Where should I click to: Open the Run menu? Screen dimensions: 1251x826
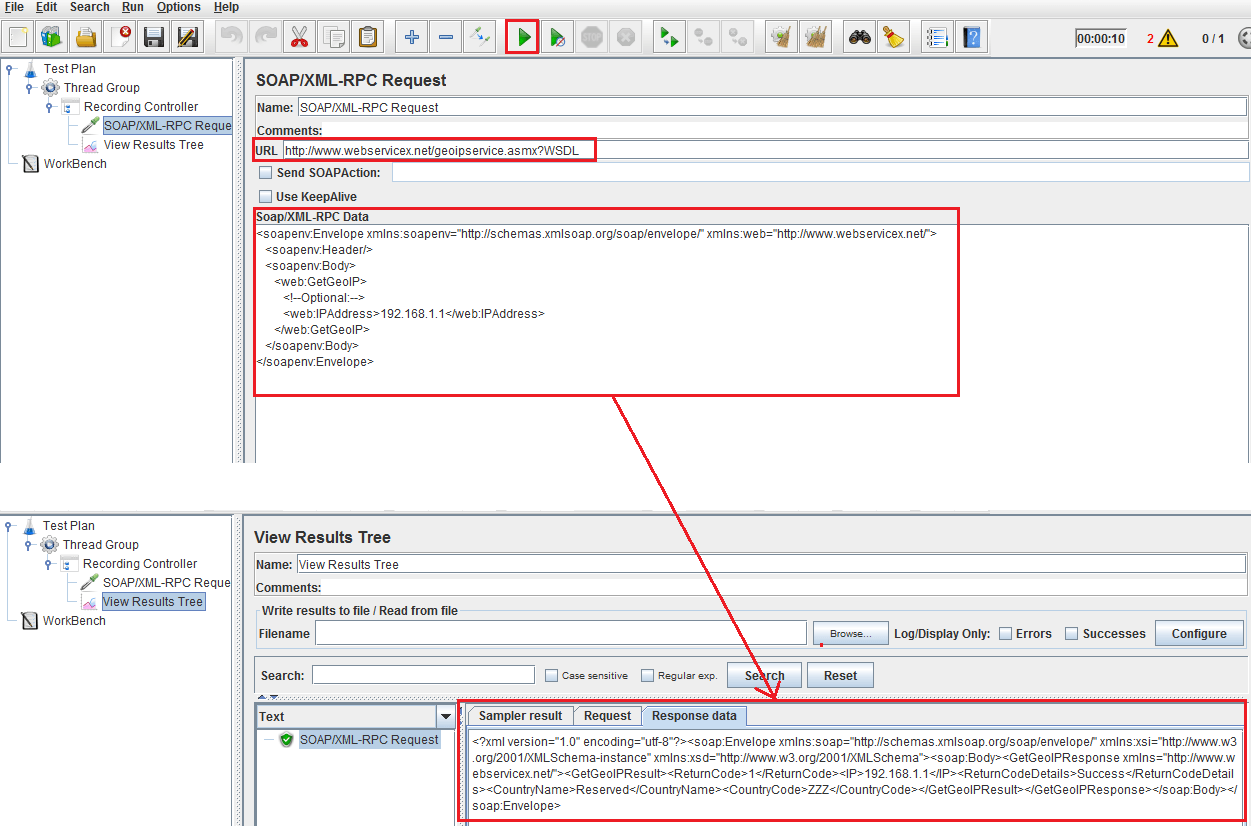click(132, 7)
